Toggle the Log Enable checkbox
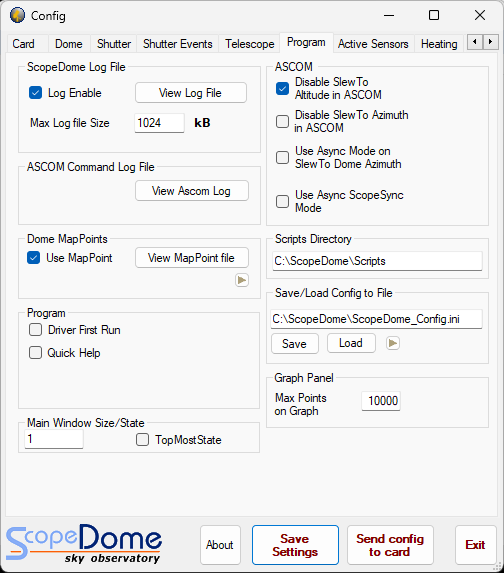The image size is (504, 573). pos(35,93)
